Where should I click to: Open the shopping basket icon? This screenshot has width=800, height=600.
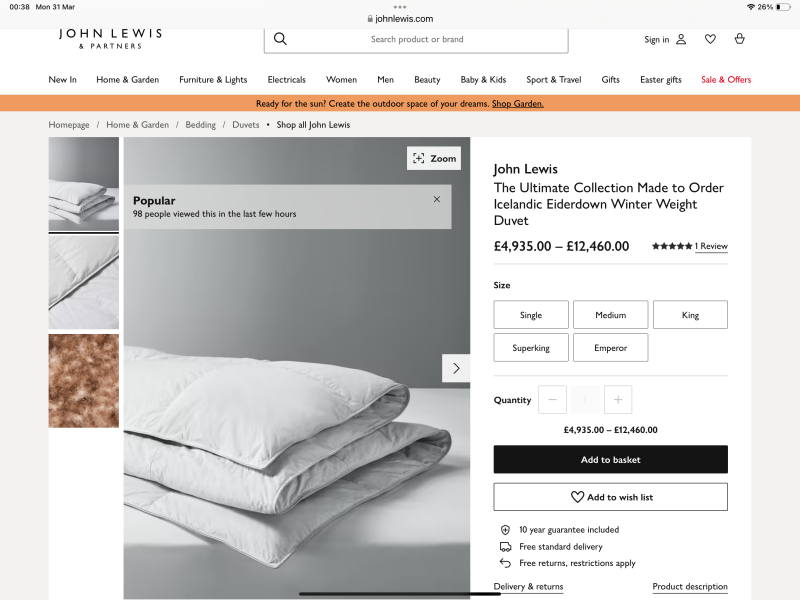coord(739,39)
